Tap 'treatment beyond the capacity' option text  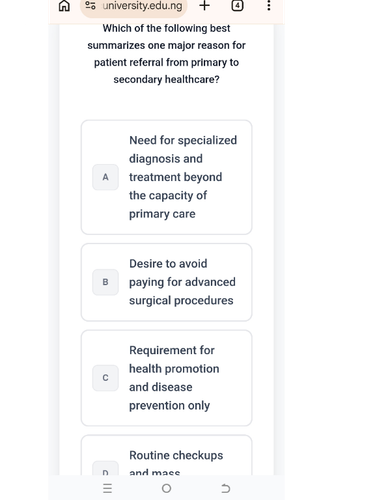click(175, 186)
